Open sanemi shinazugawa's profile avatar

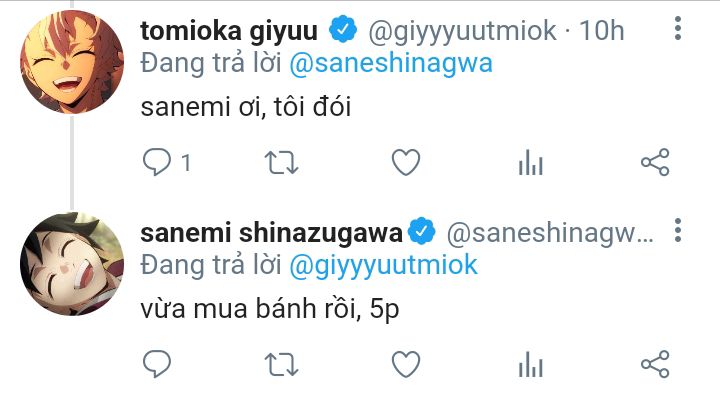pos(72,264)
